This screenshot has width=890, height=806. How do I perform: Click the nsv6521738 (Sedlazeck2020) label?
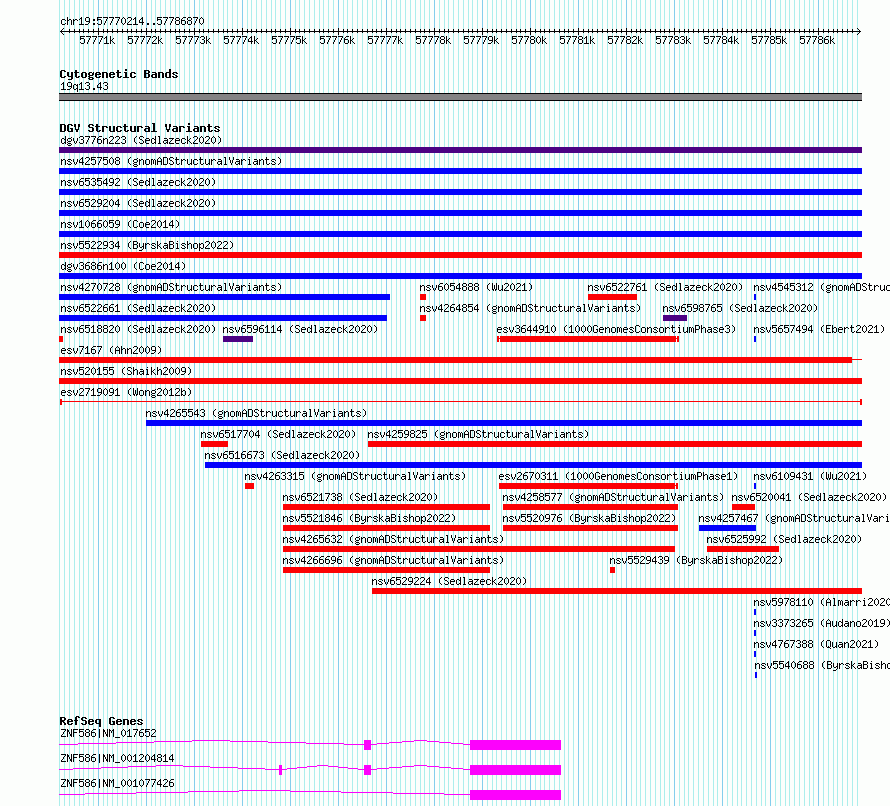pos(360,497)
